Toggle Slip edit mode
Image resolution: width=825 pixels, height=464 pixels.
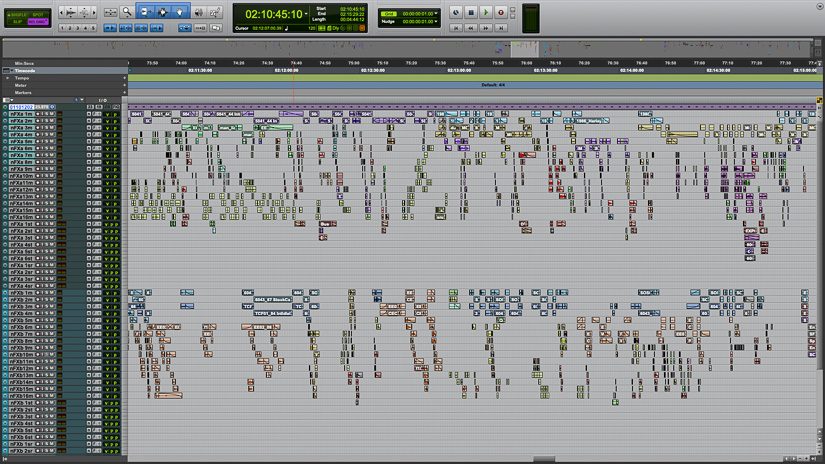click(15, 20)
